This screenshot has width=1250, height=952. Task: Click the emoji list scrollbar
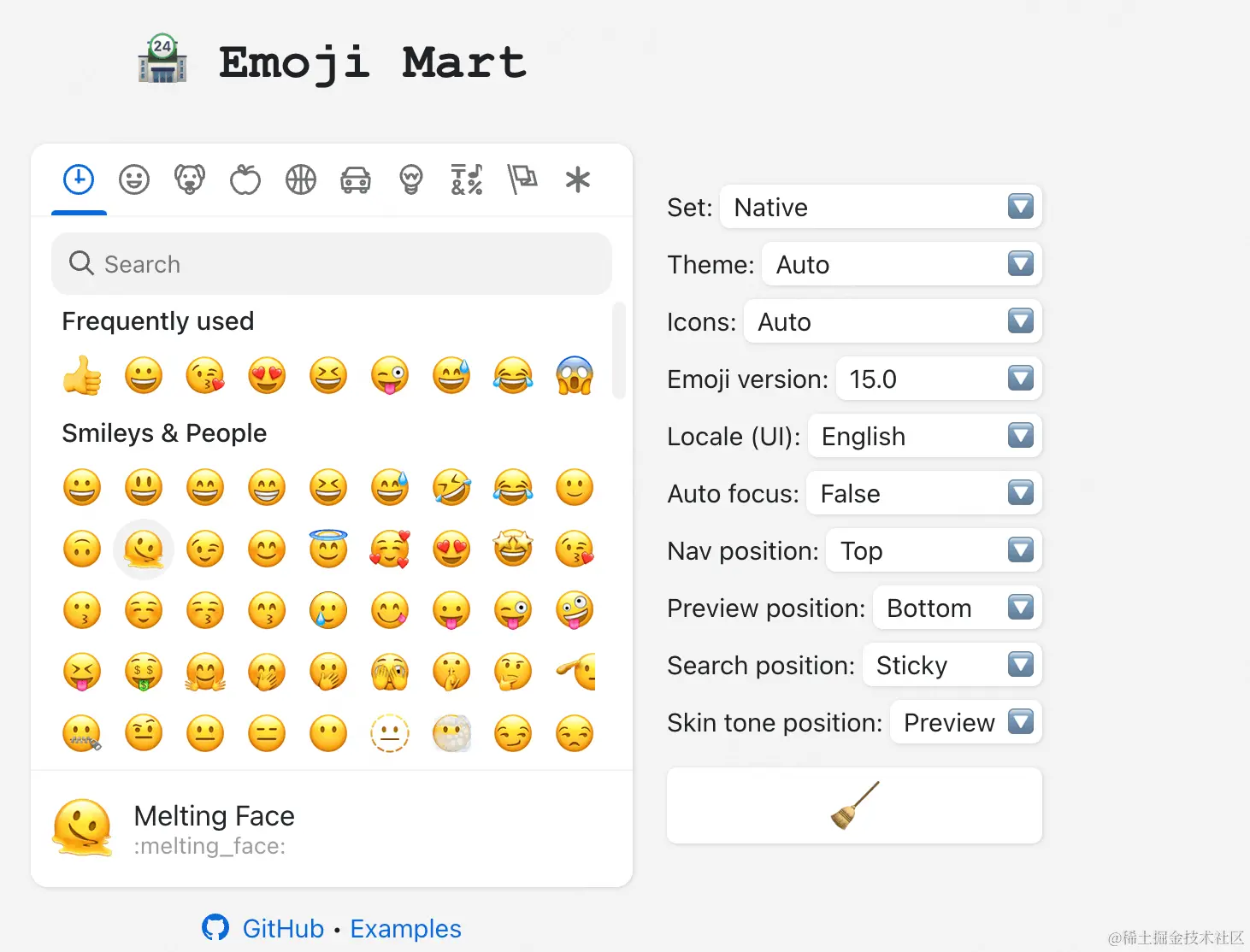click(x=619, y=350)
